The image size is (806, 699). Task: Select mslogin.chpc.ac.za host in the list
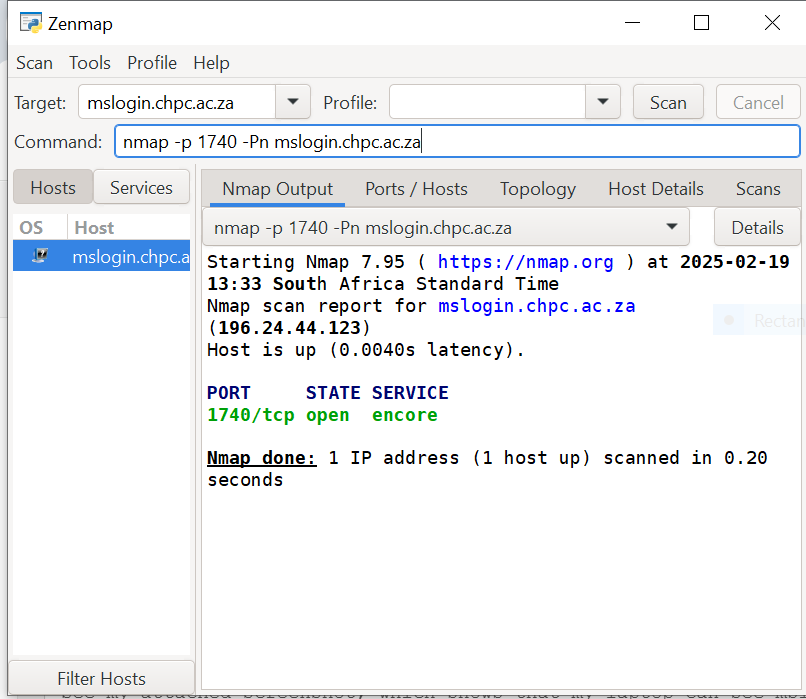coord(101,255)
